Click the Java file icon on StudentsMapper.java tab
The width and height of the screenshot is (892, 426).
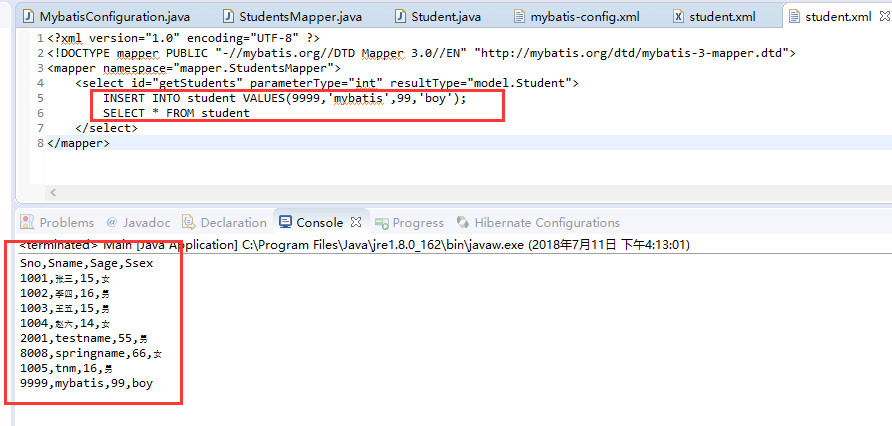pos(229,17)
